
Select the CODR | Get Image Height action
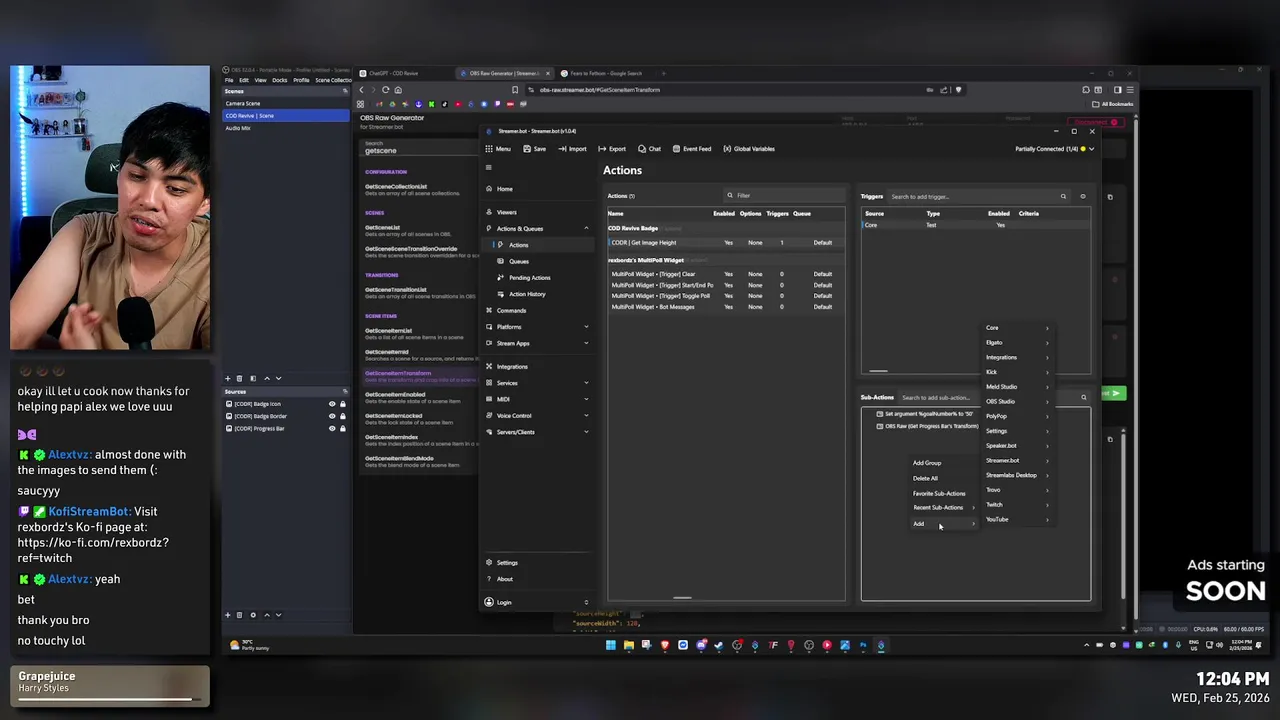pos(724,243)
